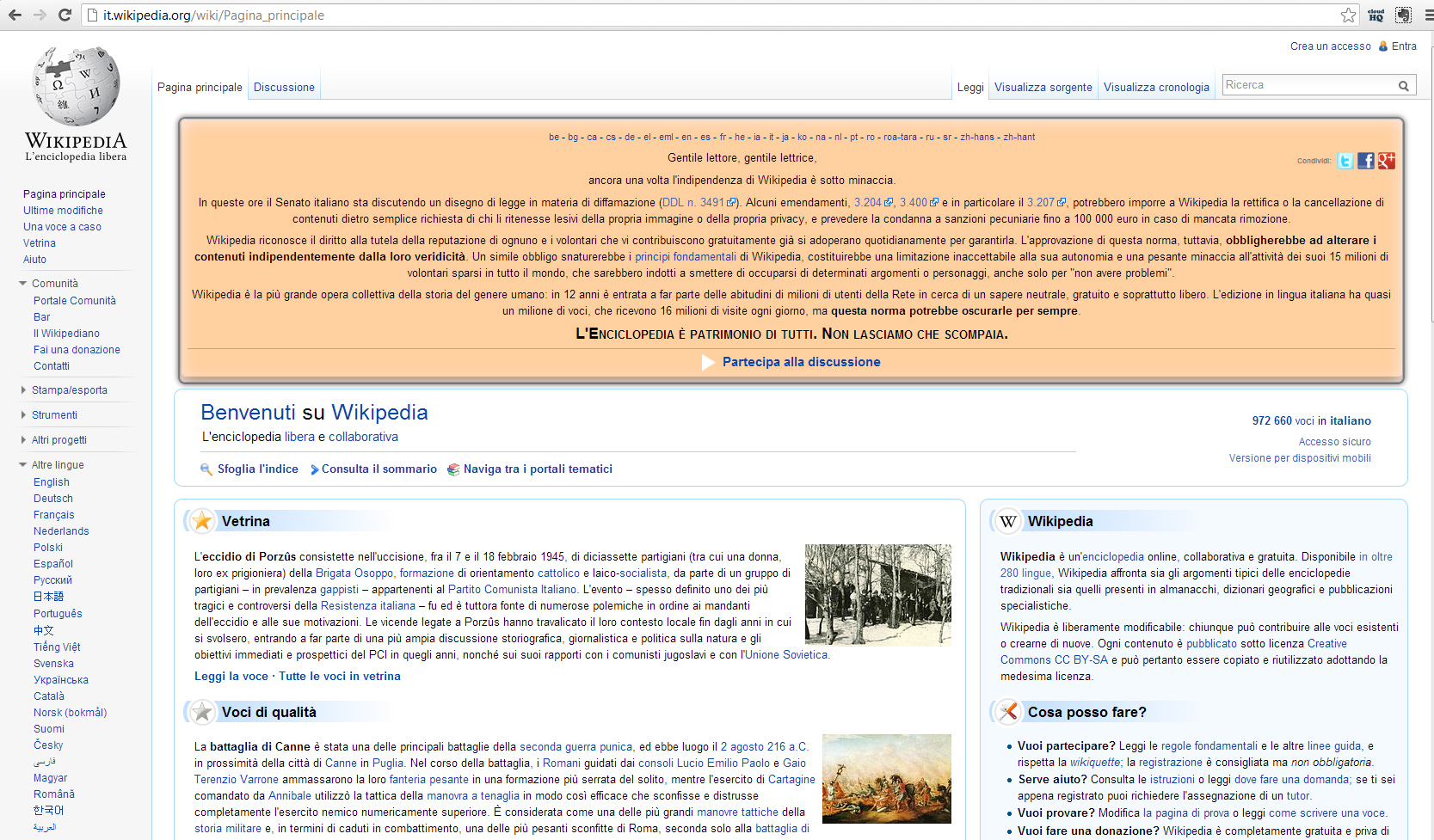Select the Pagina principale tab

tap(200, 88)
